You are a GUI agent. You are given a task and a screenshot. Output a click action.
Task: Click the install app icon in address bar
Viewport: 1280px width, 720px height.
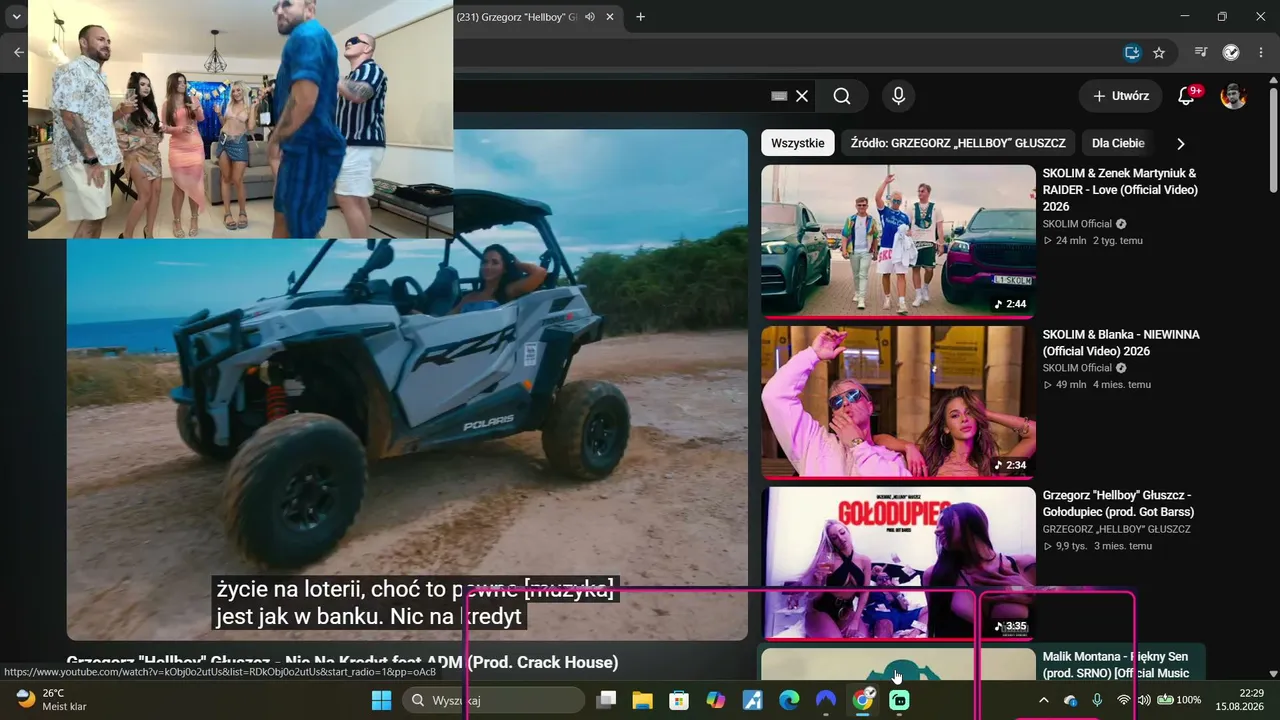[x=1132, y=52]
